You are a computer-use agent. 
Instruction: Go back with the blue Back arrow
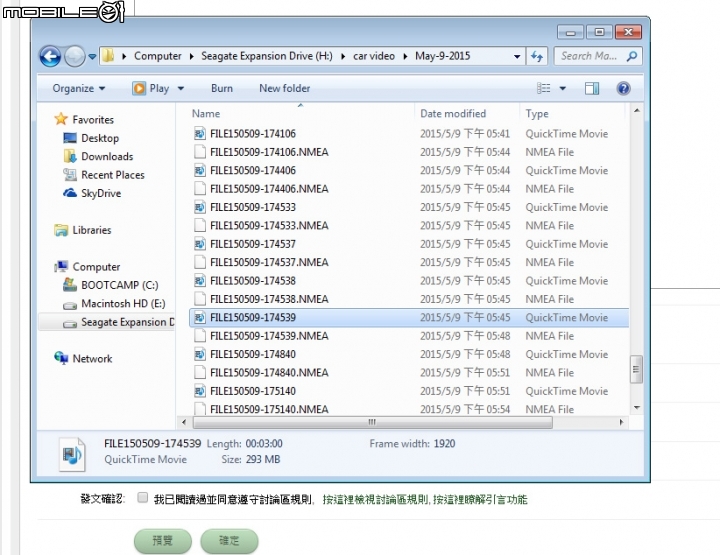tap(50, 56)
